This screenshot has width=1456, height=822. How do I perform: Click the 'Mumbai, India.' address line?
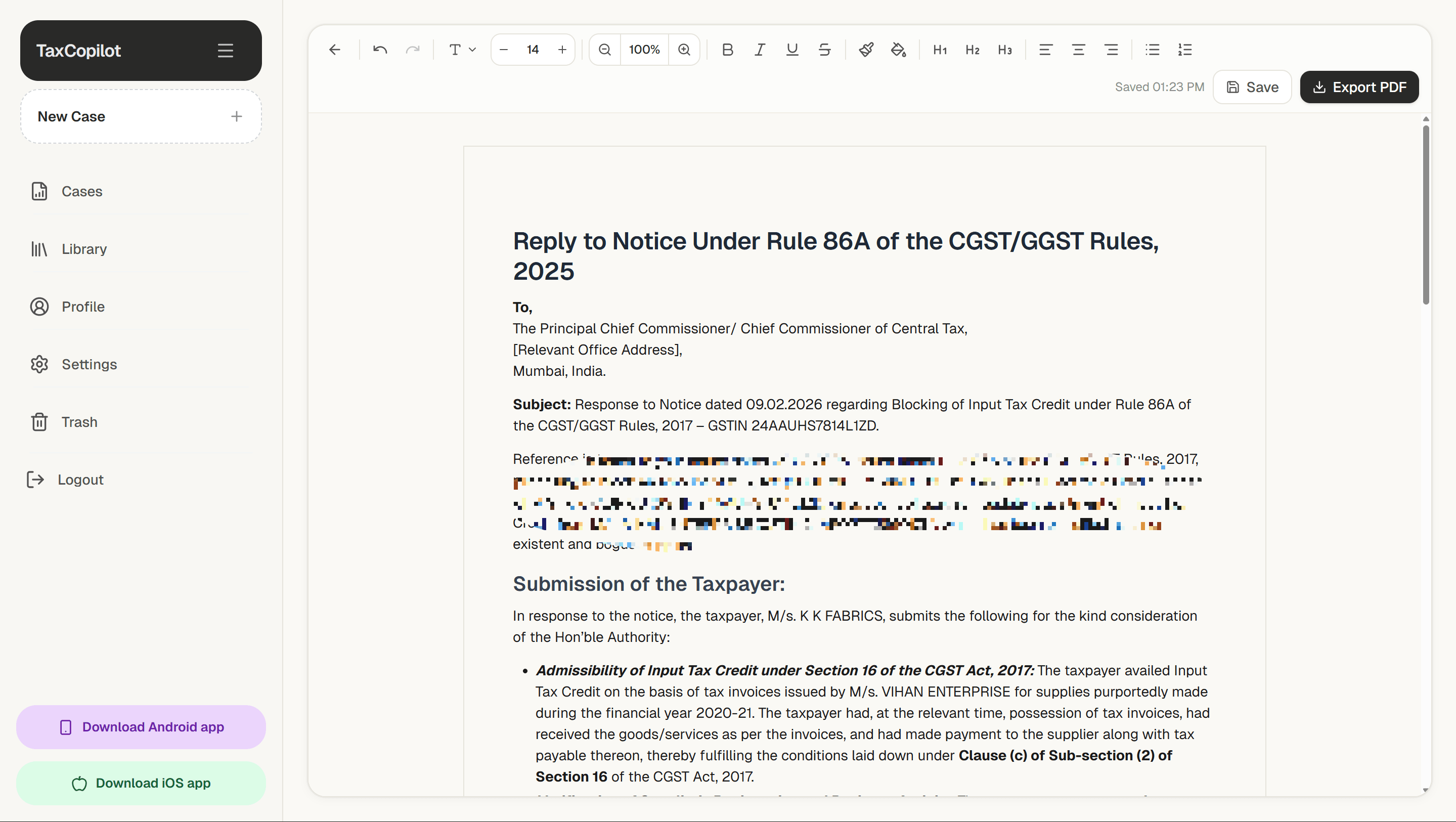coord(559,371)
